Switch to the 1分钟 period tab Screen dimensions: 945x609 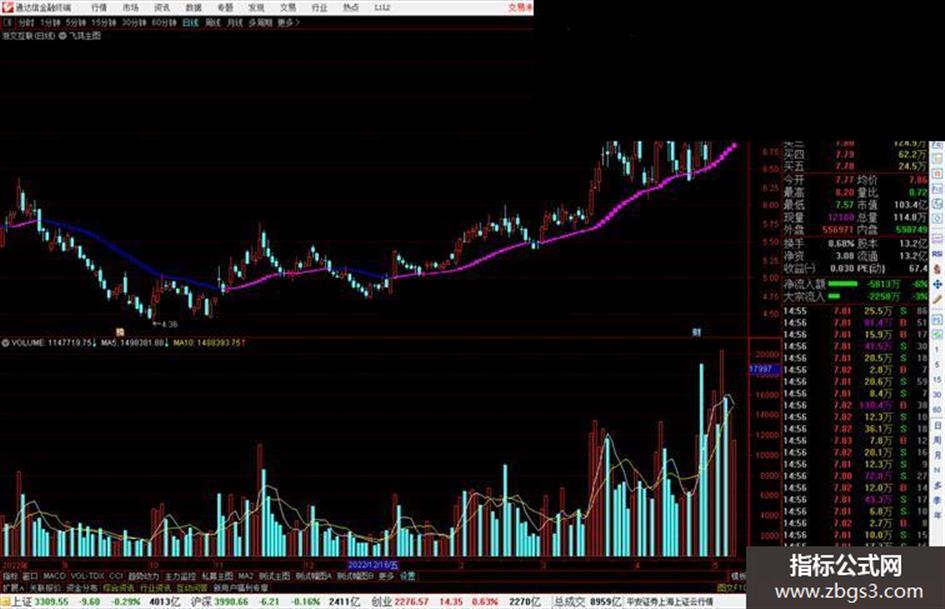[50, 22]
